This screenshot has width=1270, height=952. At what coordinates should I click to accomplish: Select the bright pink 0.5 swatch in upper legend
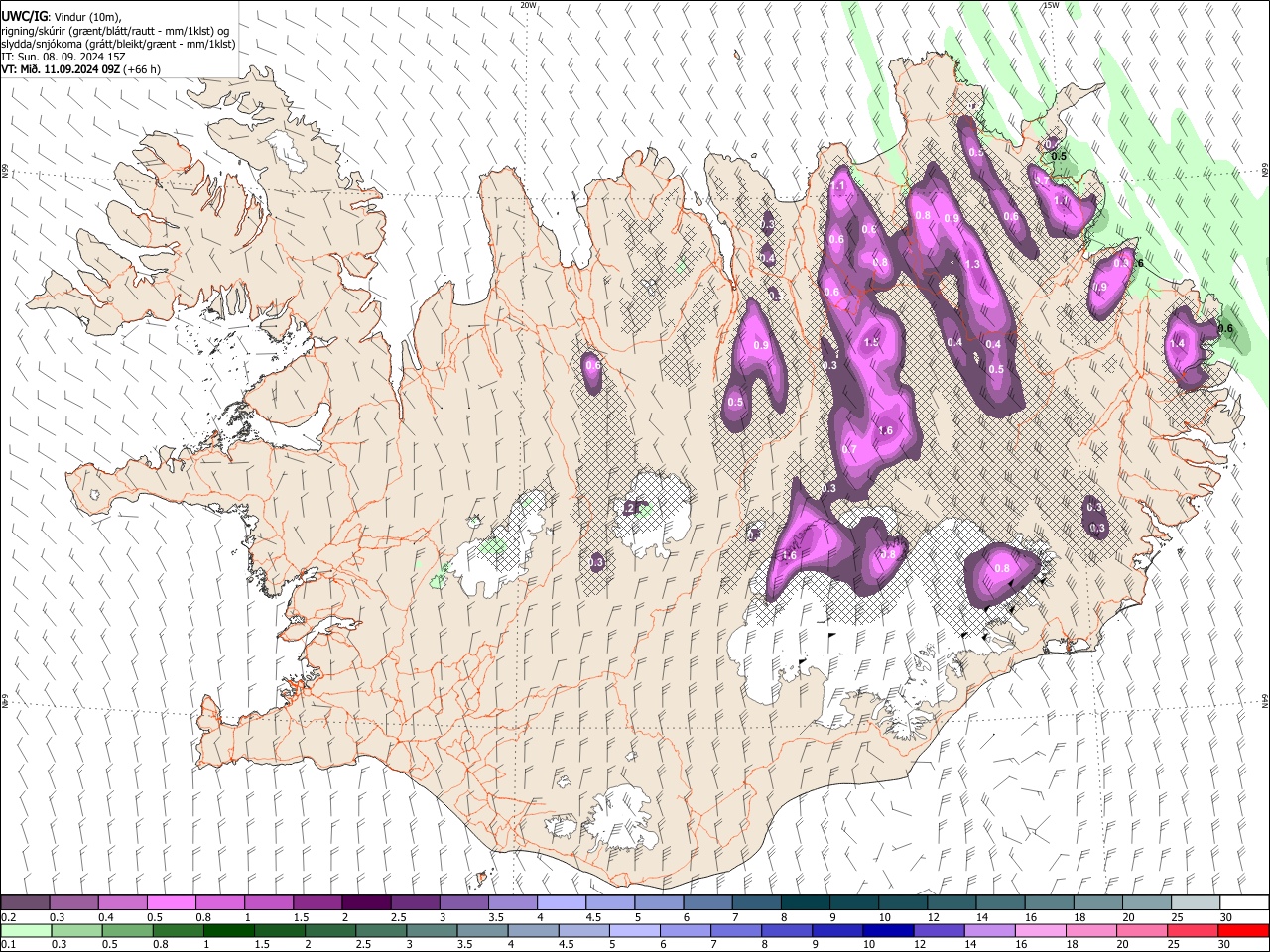172,903
